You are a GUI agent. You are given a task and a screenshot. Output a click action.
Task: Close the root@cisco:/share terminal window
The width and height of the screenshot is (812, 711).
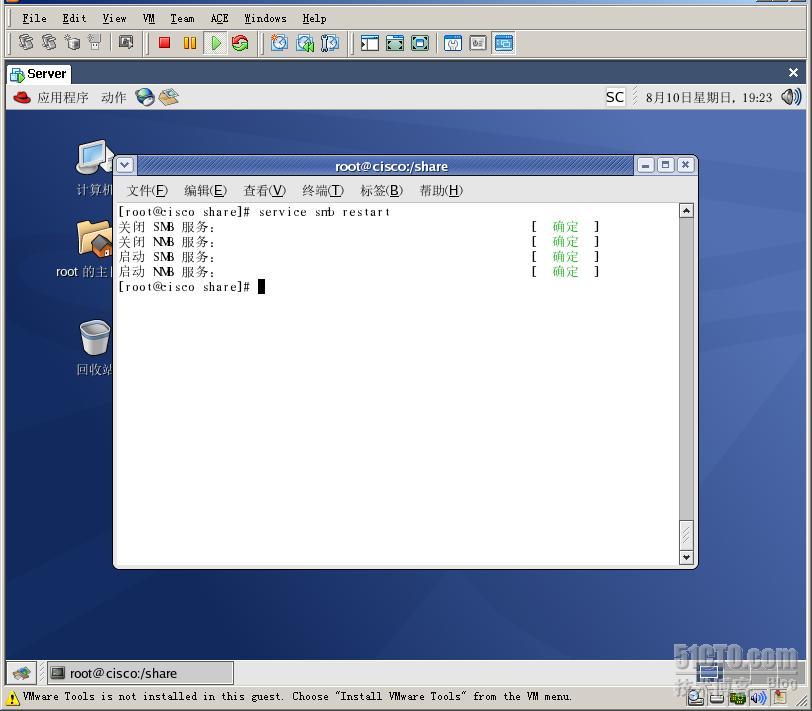(x=685, y=165)
